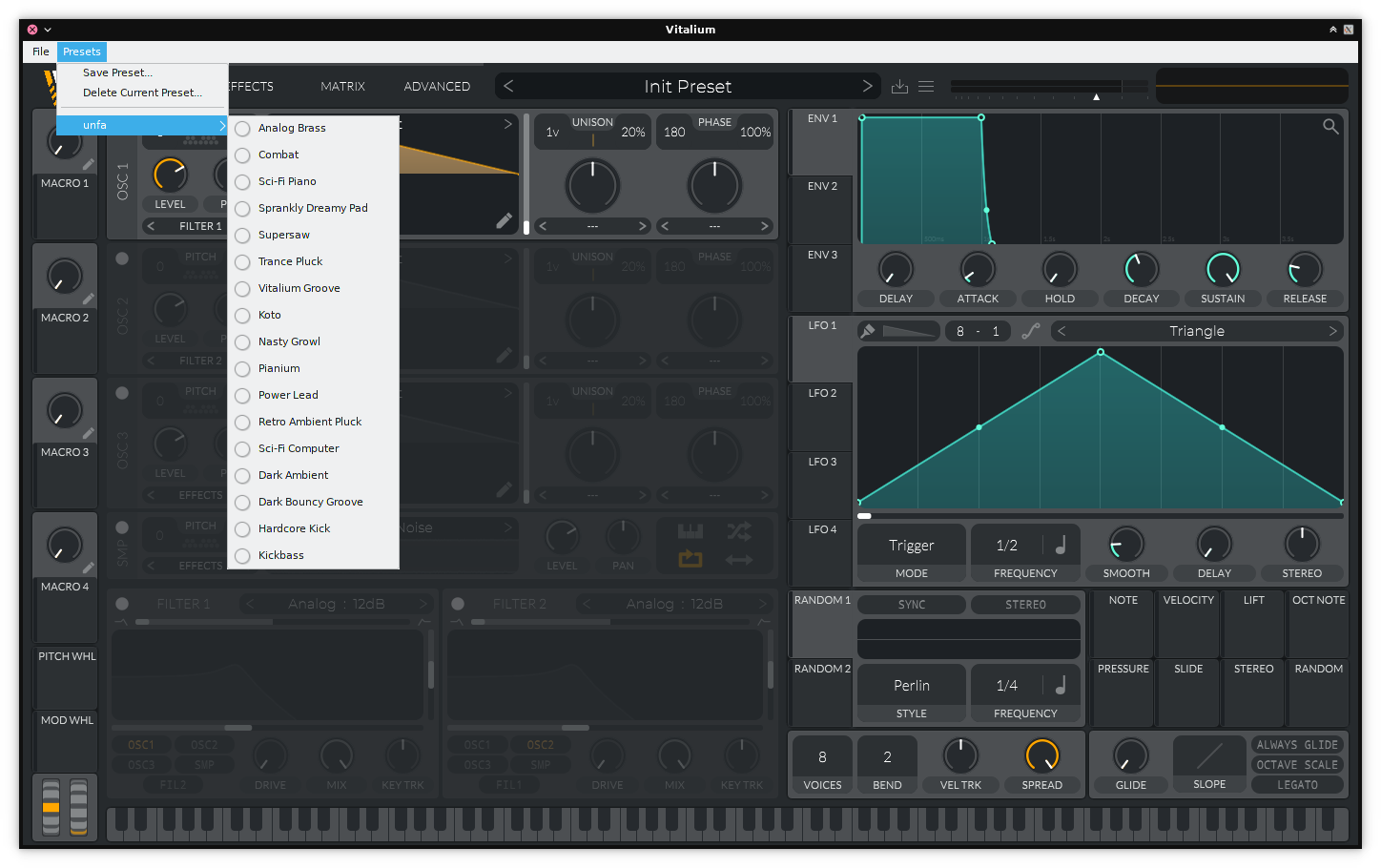This screenshot has width=1381, height=868.
Task: Choose Save Preset... from the menu
Action: (117, 72)
